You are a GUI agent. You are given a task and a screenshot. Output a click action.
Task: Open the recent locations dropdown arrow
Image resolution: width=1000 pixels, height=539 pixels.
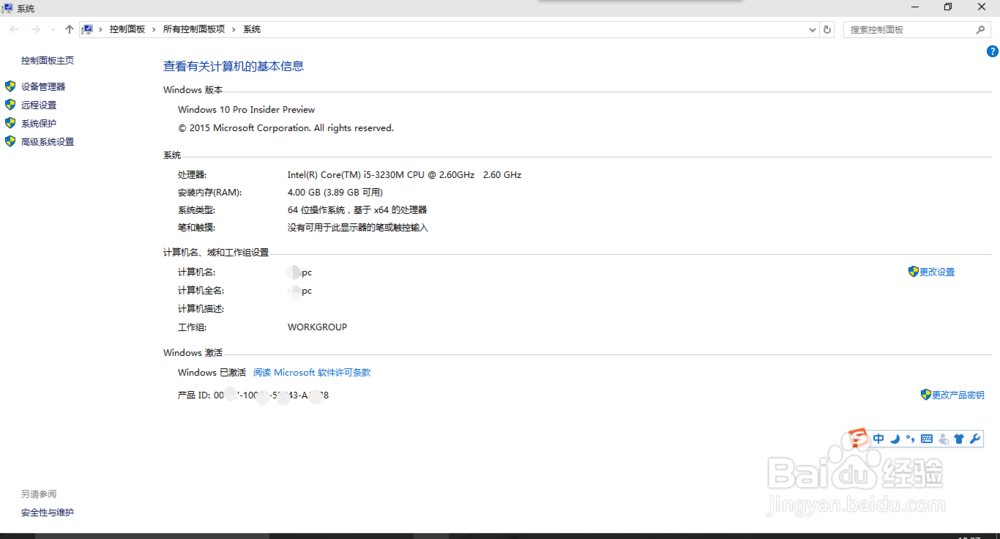[52, 29]
